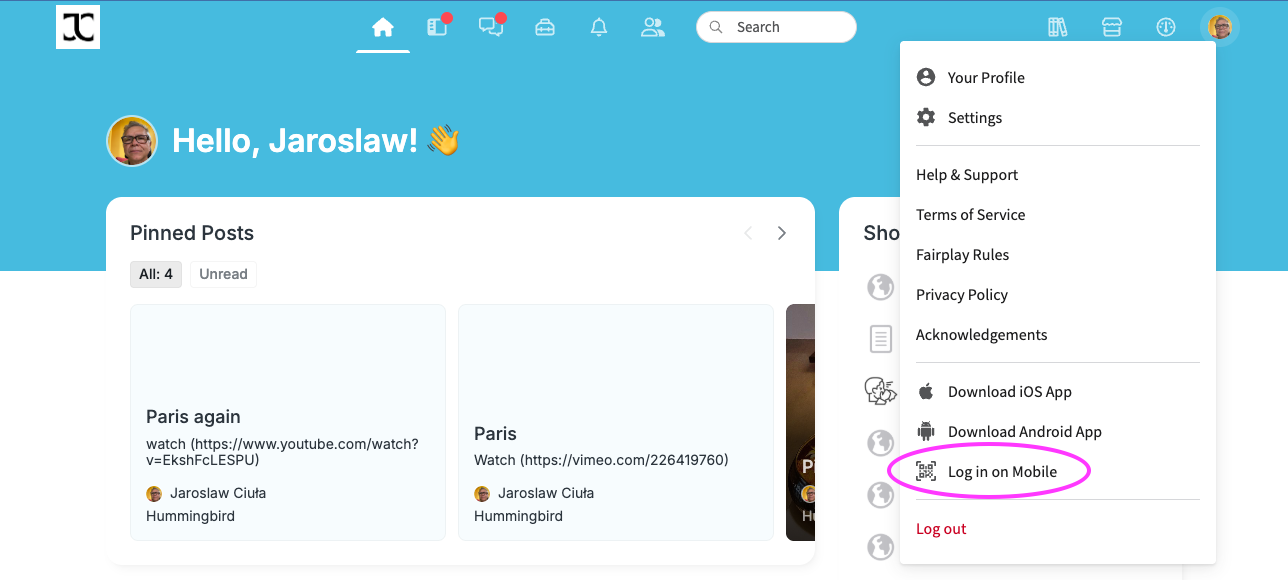Open the news feed icon with red badge
The height and width of the screenshot is (580, 1288).
coord(437,27)
